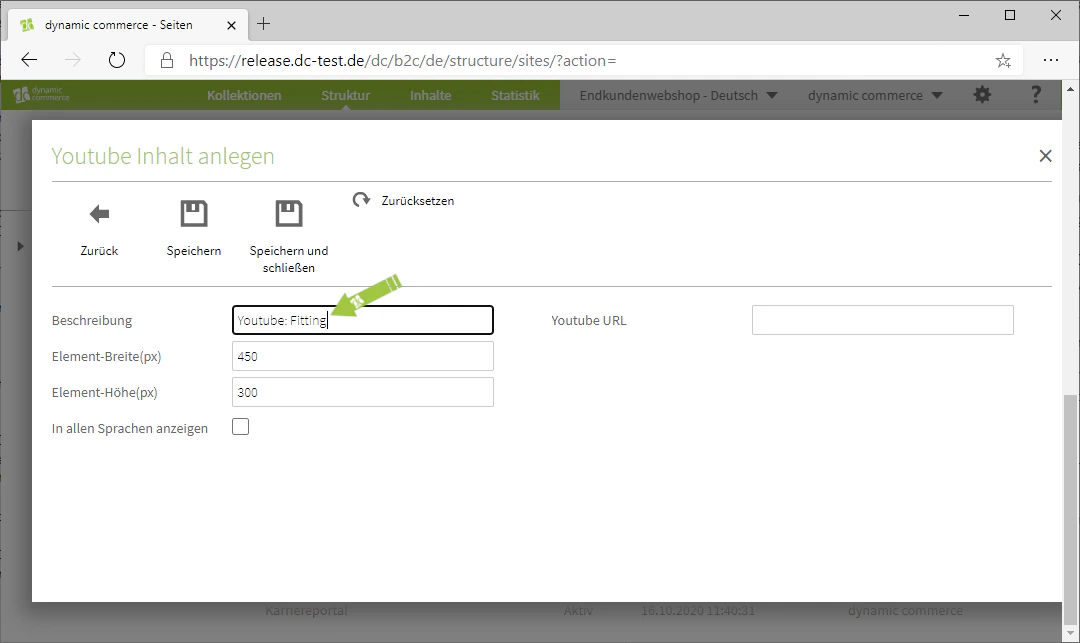Select the dynamic commerce - Seiten tab
This screenshot has width=1080, height=643.
tap(127, 25)
